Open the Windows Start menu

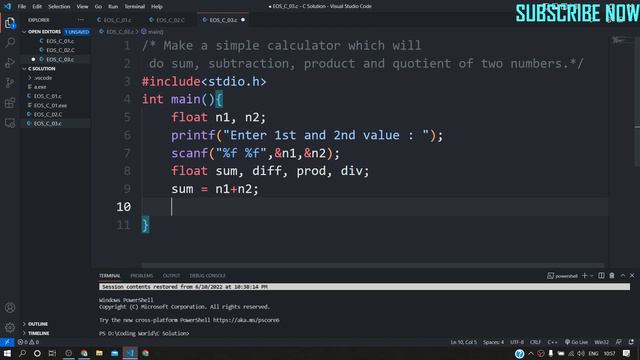[7, 353]
